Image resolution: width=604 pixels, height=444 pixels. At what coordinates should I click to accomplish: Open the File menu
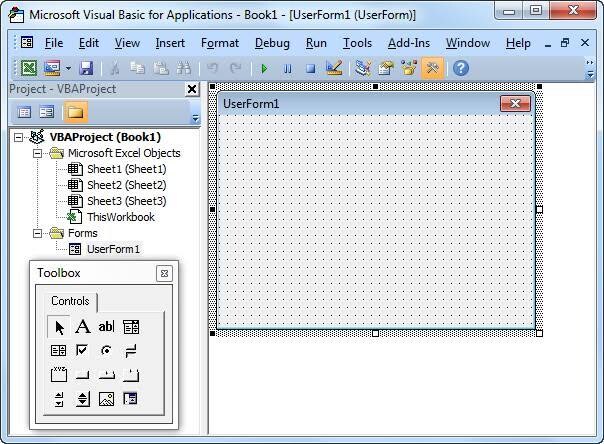pyautogui.click(x=54, y=43)
